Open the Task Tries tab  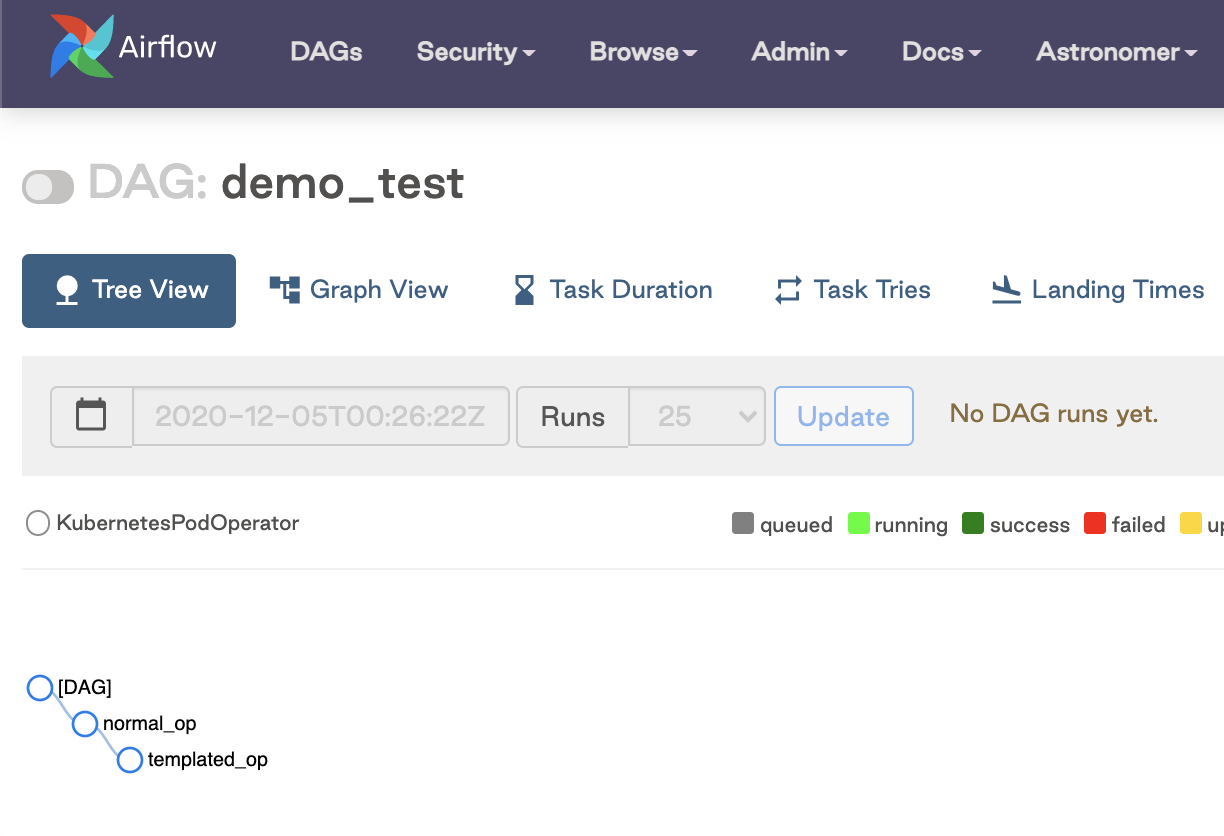click(852, 290)
